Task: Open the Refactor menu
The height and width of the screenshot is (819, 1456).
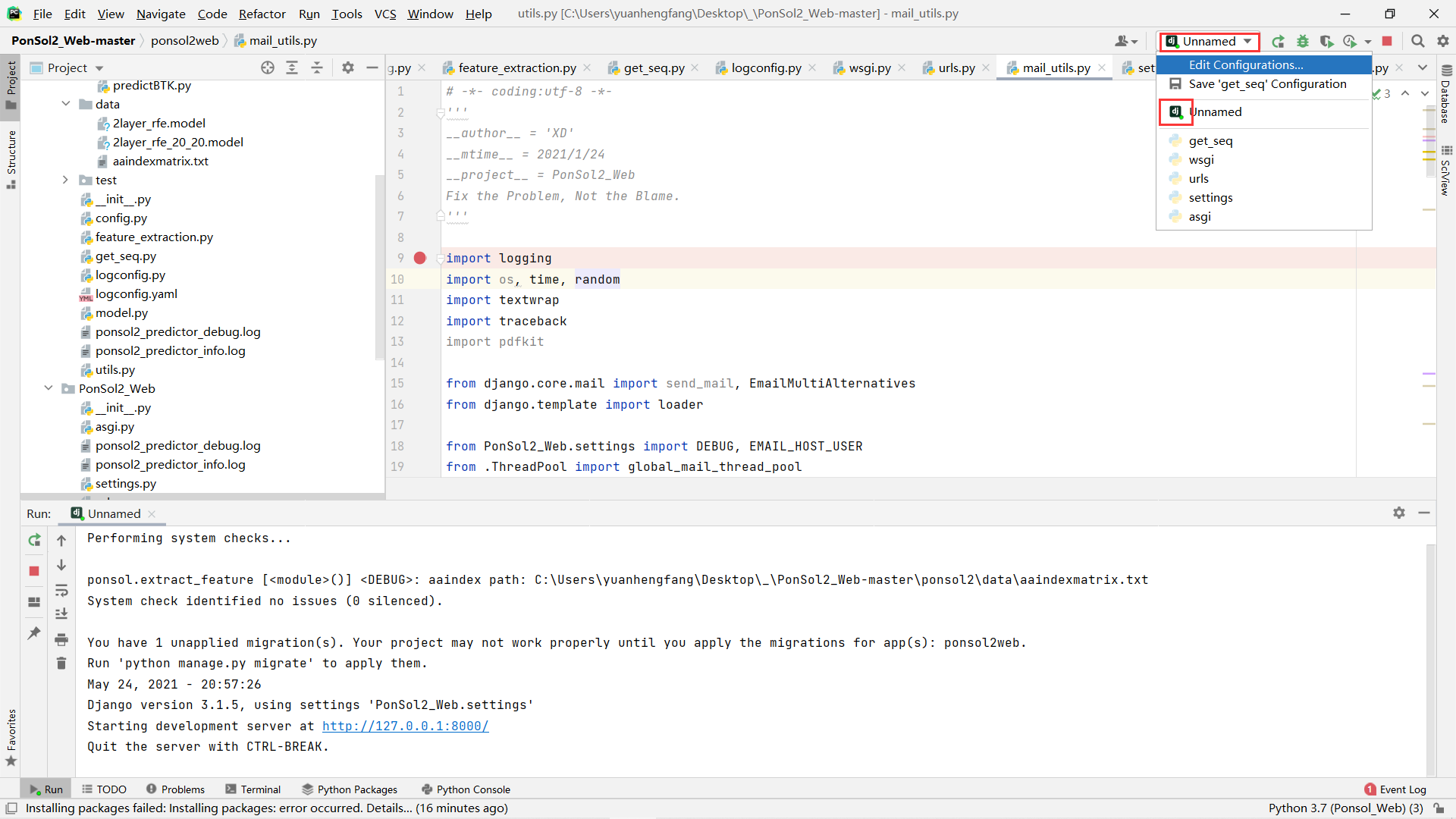Action: (x=262, y=14)
